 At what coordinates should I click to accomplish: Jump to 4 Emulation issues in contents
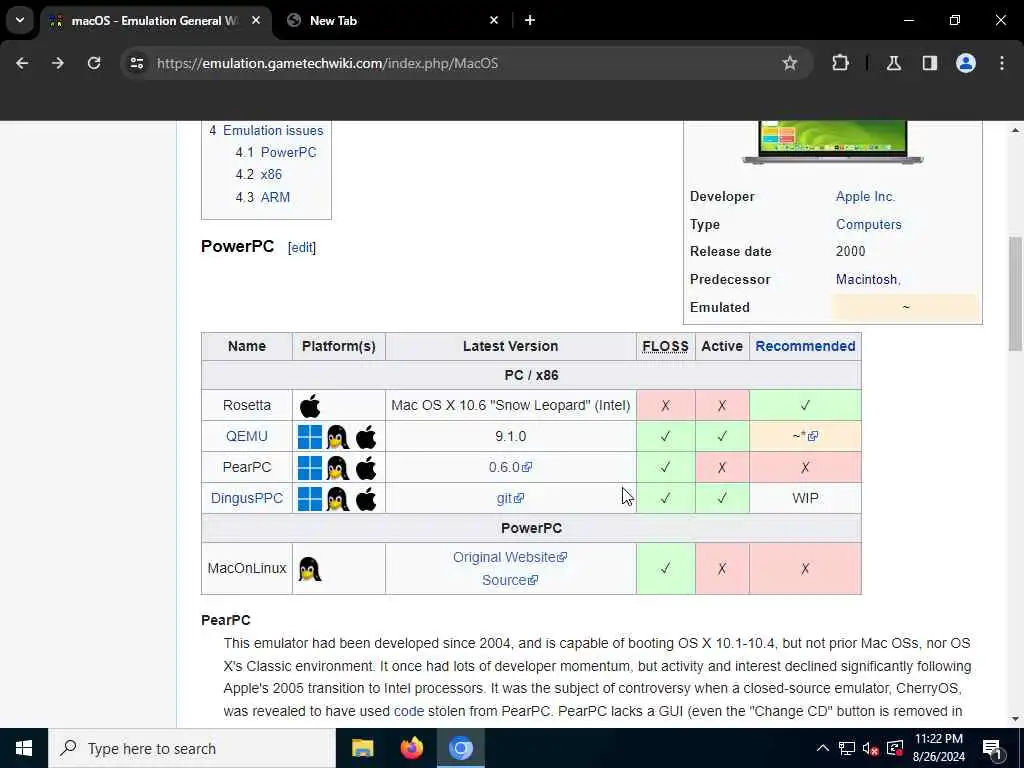point(266,131)
